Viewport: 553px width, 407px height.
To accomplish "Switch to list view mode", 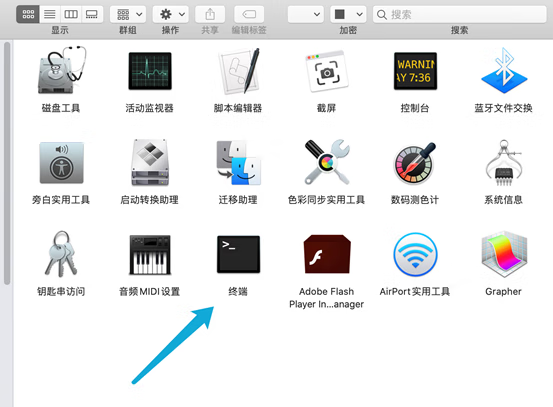I will [50, 14].
